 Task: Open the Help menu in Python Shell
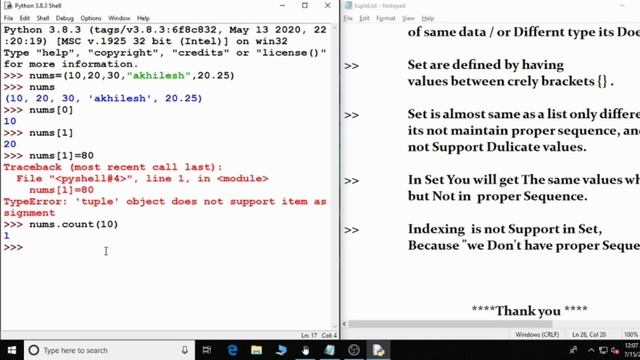click(143, 18)
